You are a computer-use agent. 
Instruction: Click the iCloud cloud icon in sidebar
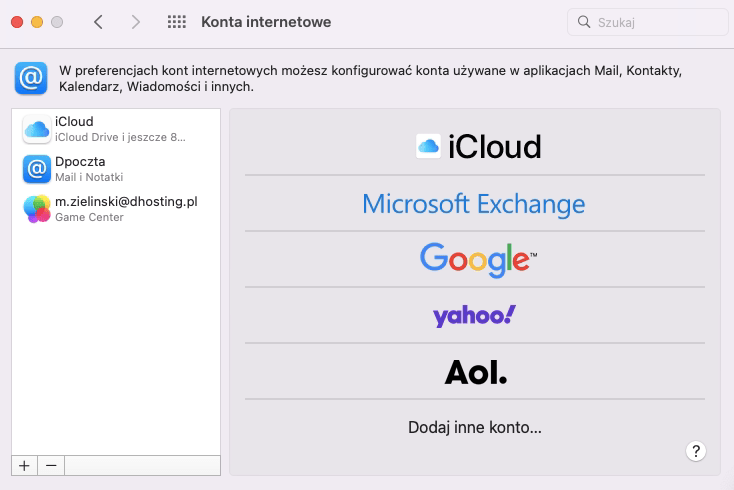[37, 129]
